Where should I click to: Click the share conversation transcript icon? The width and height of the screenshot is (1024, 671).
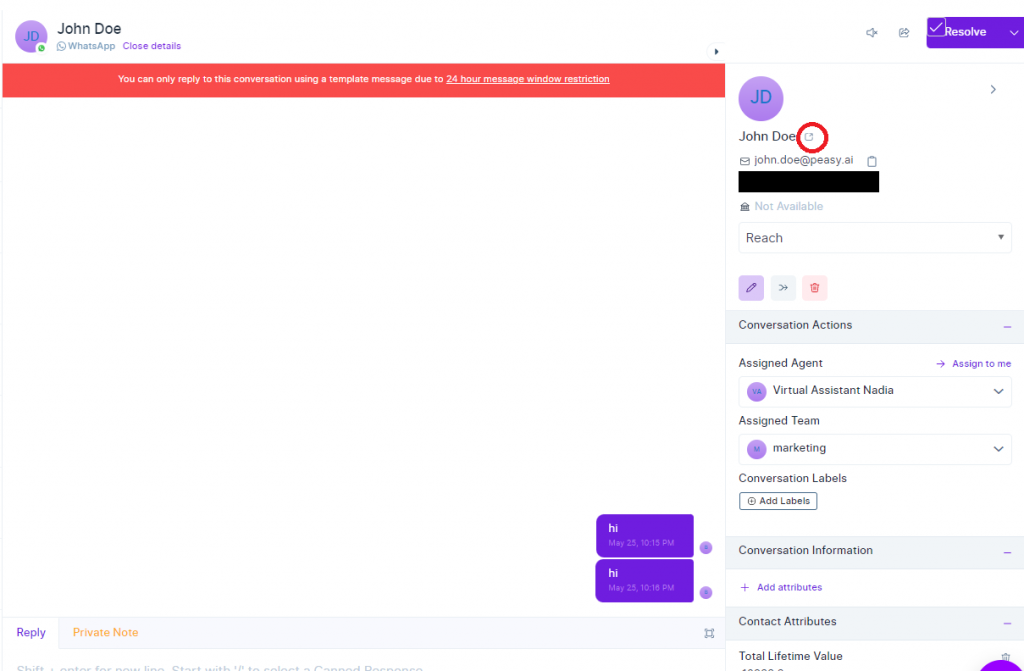click(x=904, y=33)
